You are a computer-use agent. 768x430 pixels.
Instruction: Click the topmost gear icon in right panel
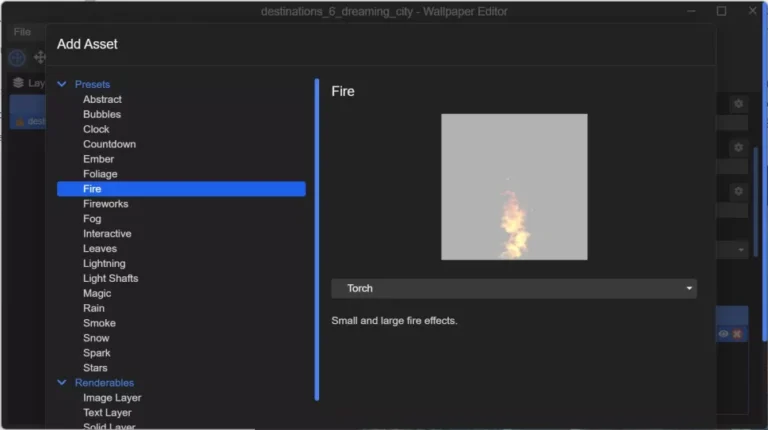738,104
